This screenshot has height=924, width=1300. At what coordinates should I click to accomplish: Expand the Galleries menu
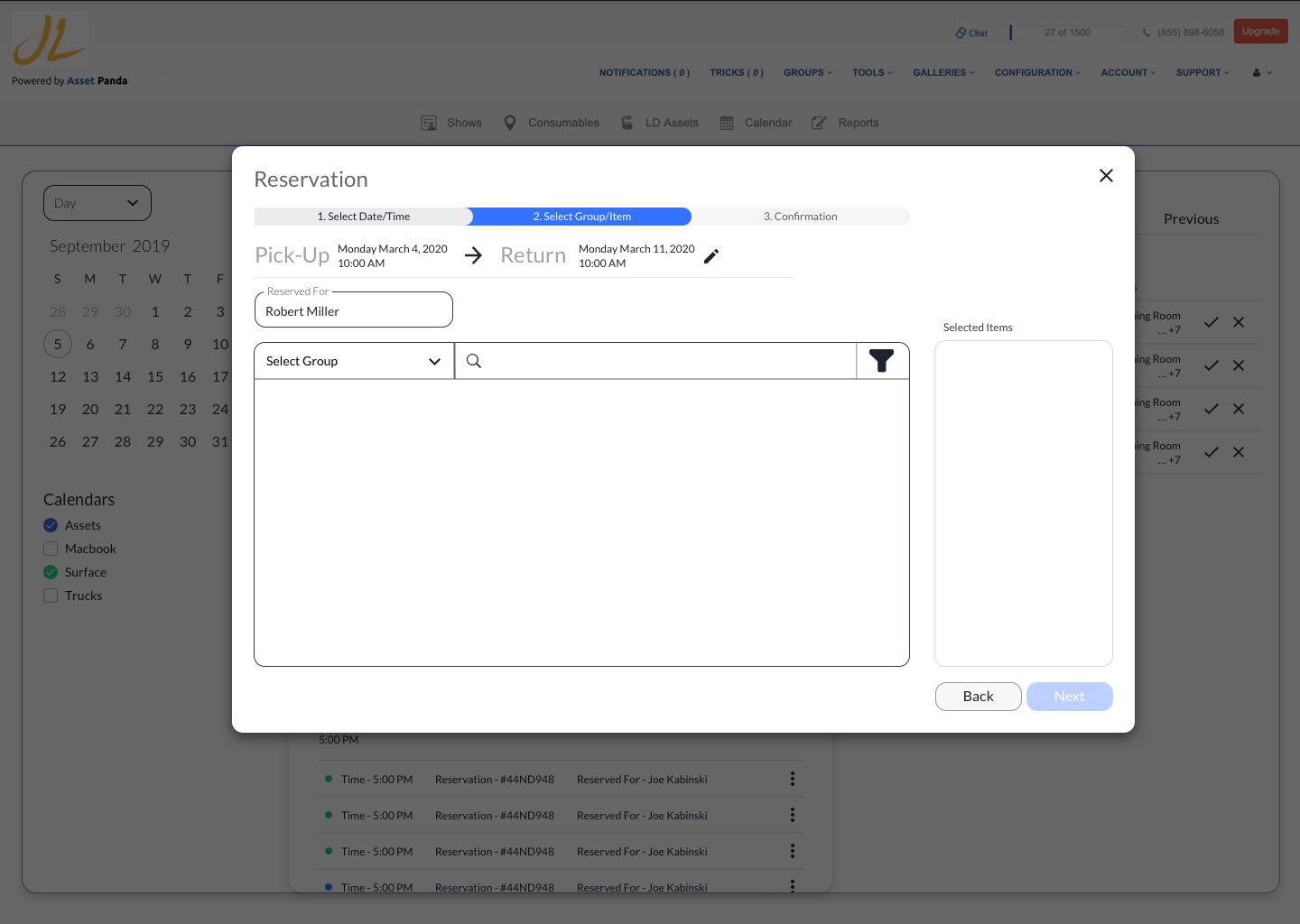tap(943, 72)
